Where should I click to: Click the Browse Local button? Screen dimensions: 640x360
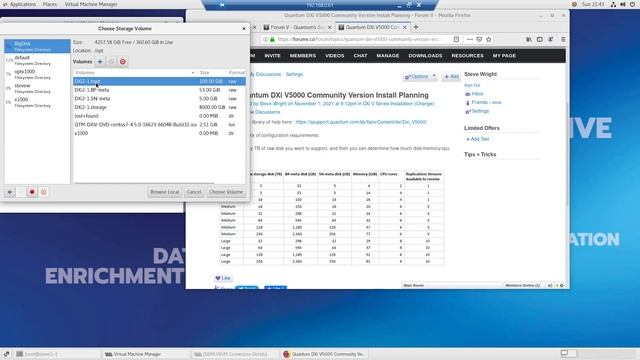click(164, 192)
